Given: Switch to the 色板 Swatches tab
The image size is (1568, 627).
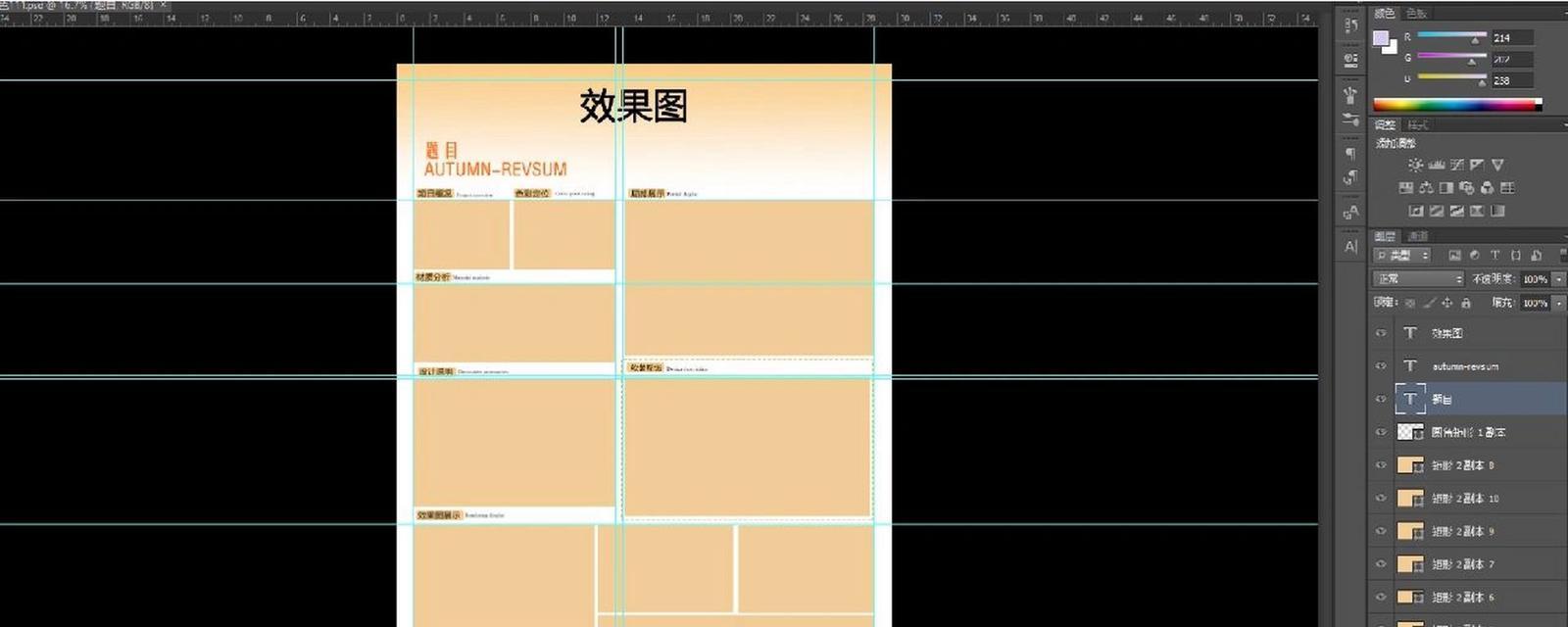Looking at the screenshot, I should click(x=1417, y=14).
